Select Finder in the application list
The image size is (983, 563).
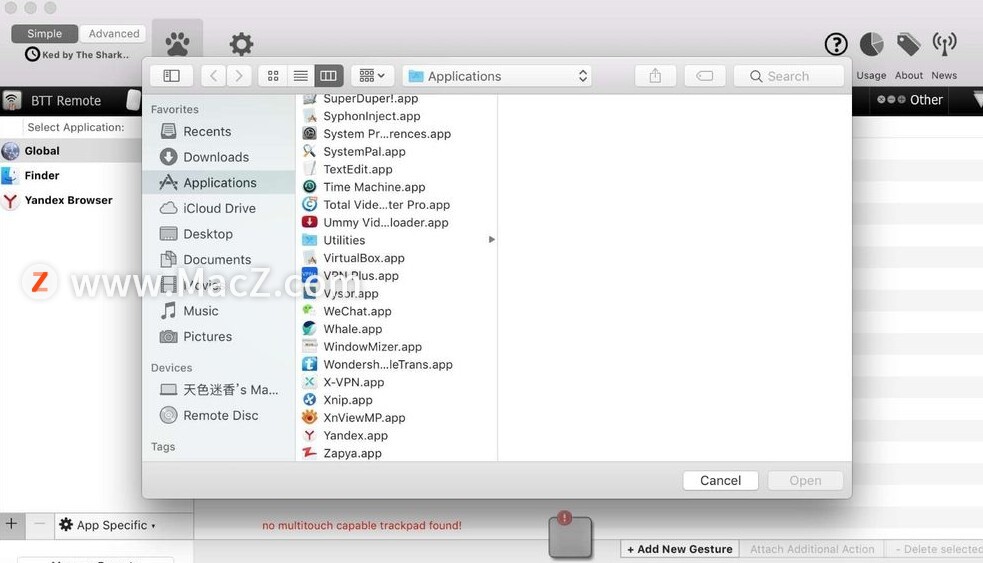point(71,176)
